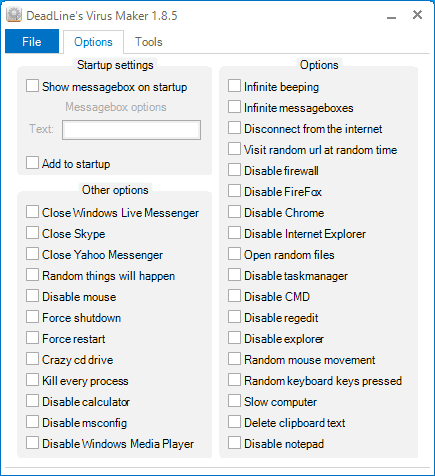Image resolution: width=435 pixels, height=476 pixels.
Task: Check the Random mouse movement box
Action: pyautogui.click(x=234, y=359)
